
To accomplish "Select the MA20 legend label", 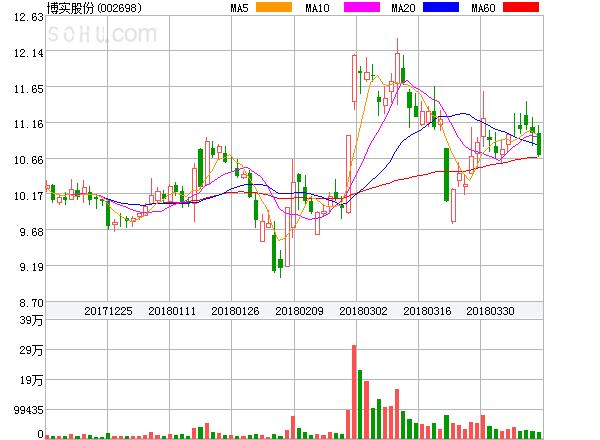I will (403, 8).
